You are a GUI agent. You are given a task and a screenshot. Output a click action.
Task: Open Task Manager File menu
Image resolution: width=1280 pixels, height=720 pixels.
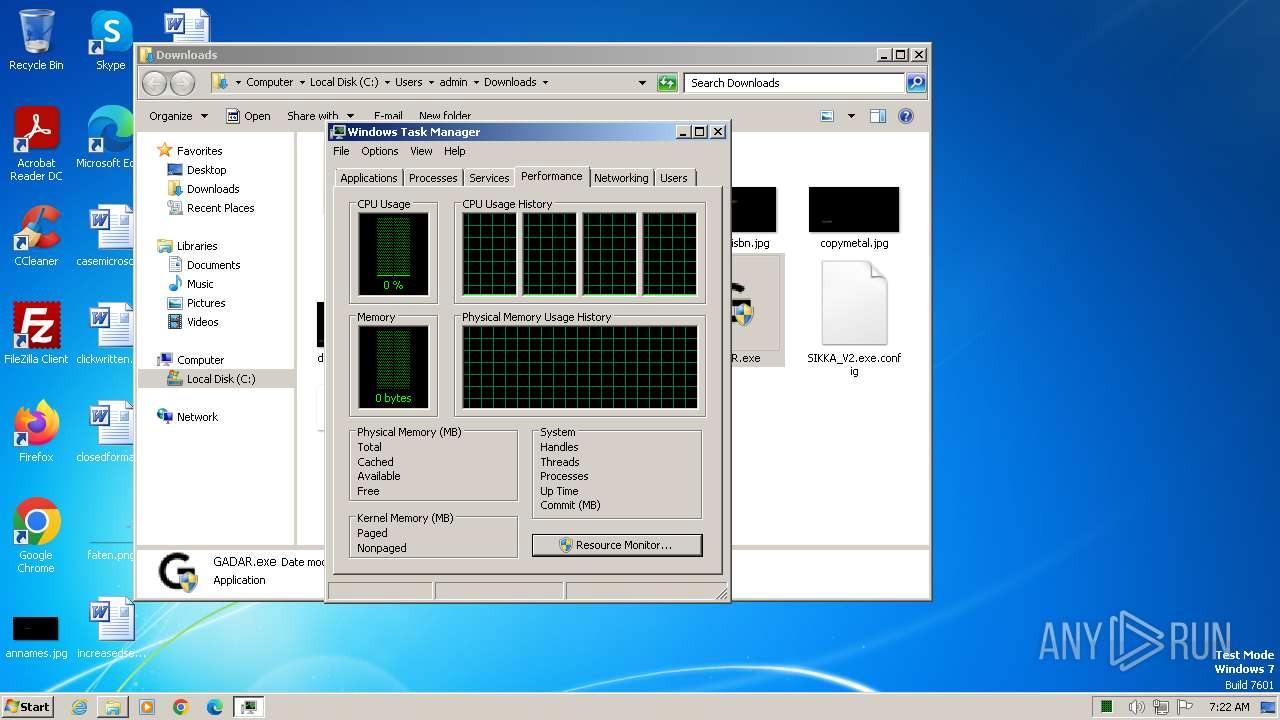(341, 151)
